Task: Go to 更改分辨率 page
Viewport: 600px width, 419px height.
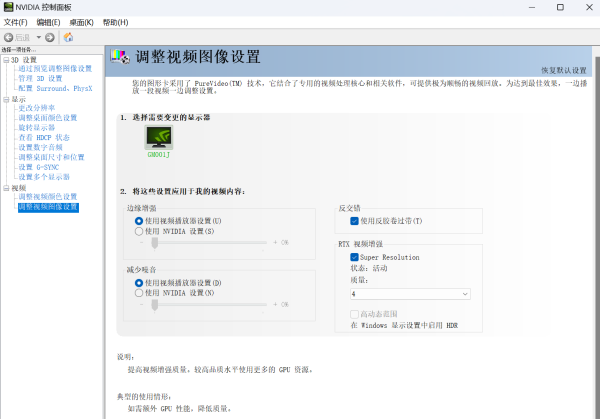Action: 37,108
